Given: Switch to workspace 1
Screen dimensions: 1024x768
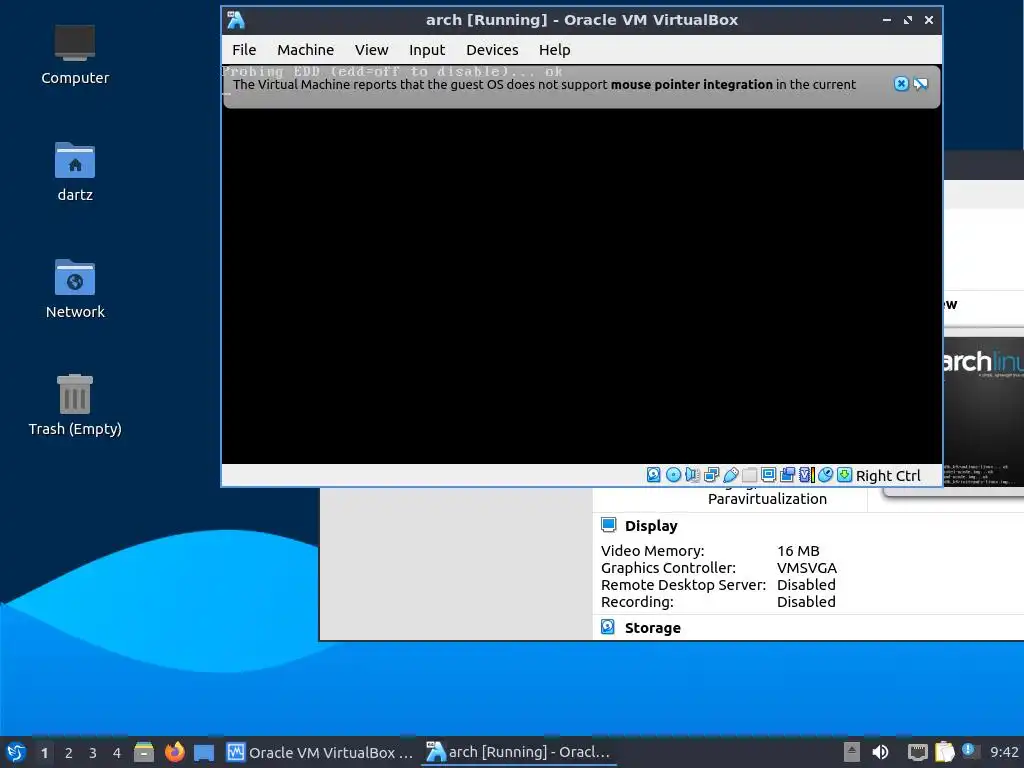Looking at the screenshot, I should (x=44, y=753).
